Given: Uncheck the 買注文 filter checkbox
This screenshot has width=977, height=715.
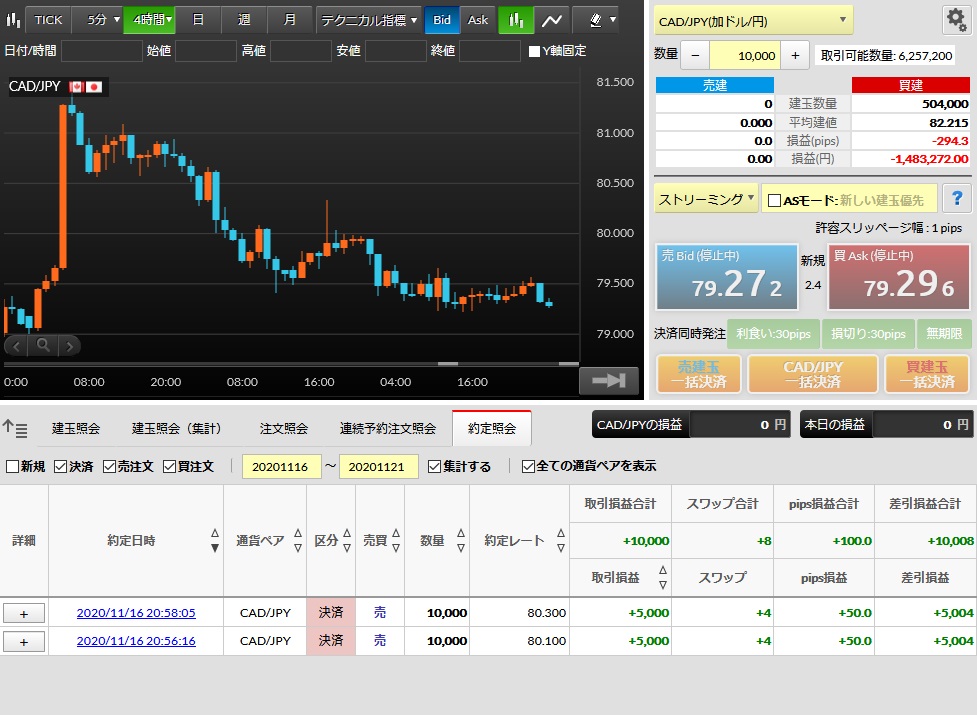Looking at the screenshot, I should [x=169, y=466].
